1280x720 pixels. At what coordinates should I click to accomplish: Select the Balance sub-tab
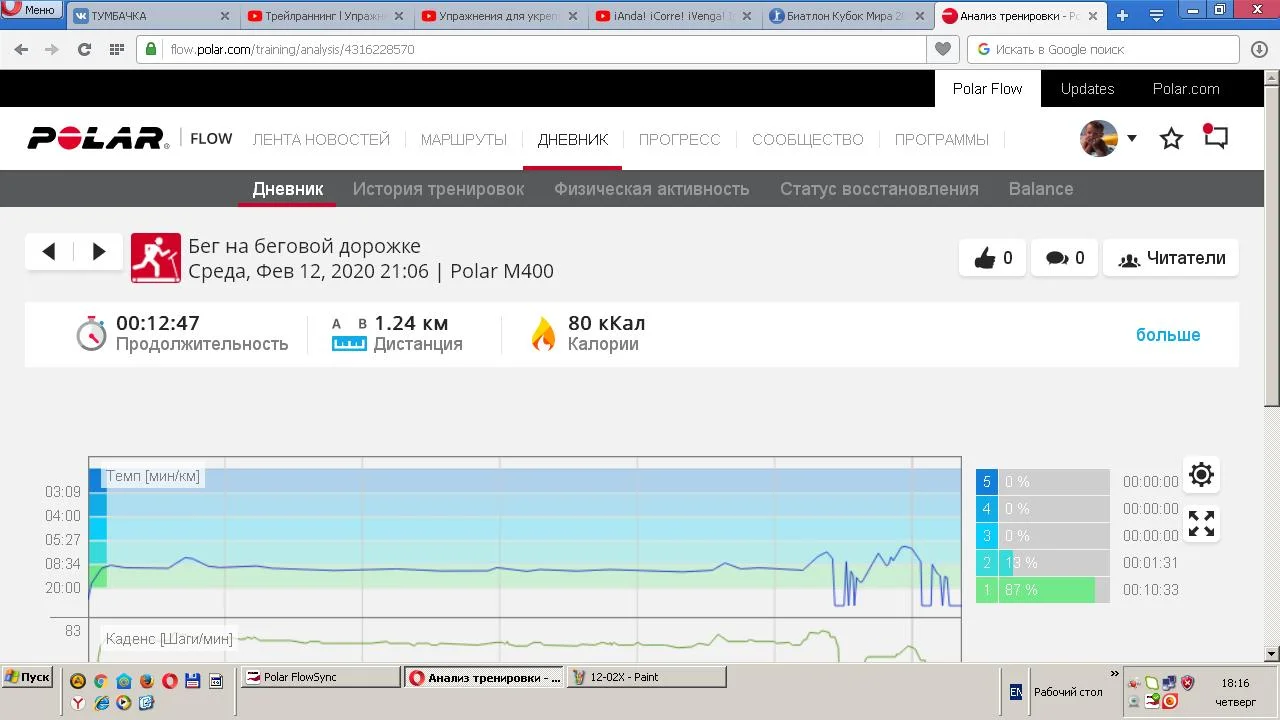(x=1041, y=188)
